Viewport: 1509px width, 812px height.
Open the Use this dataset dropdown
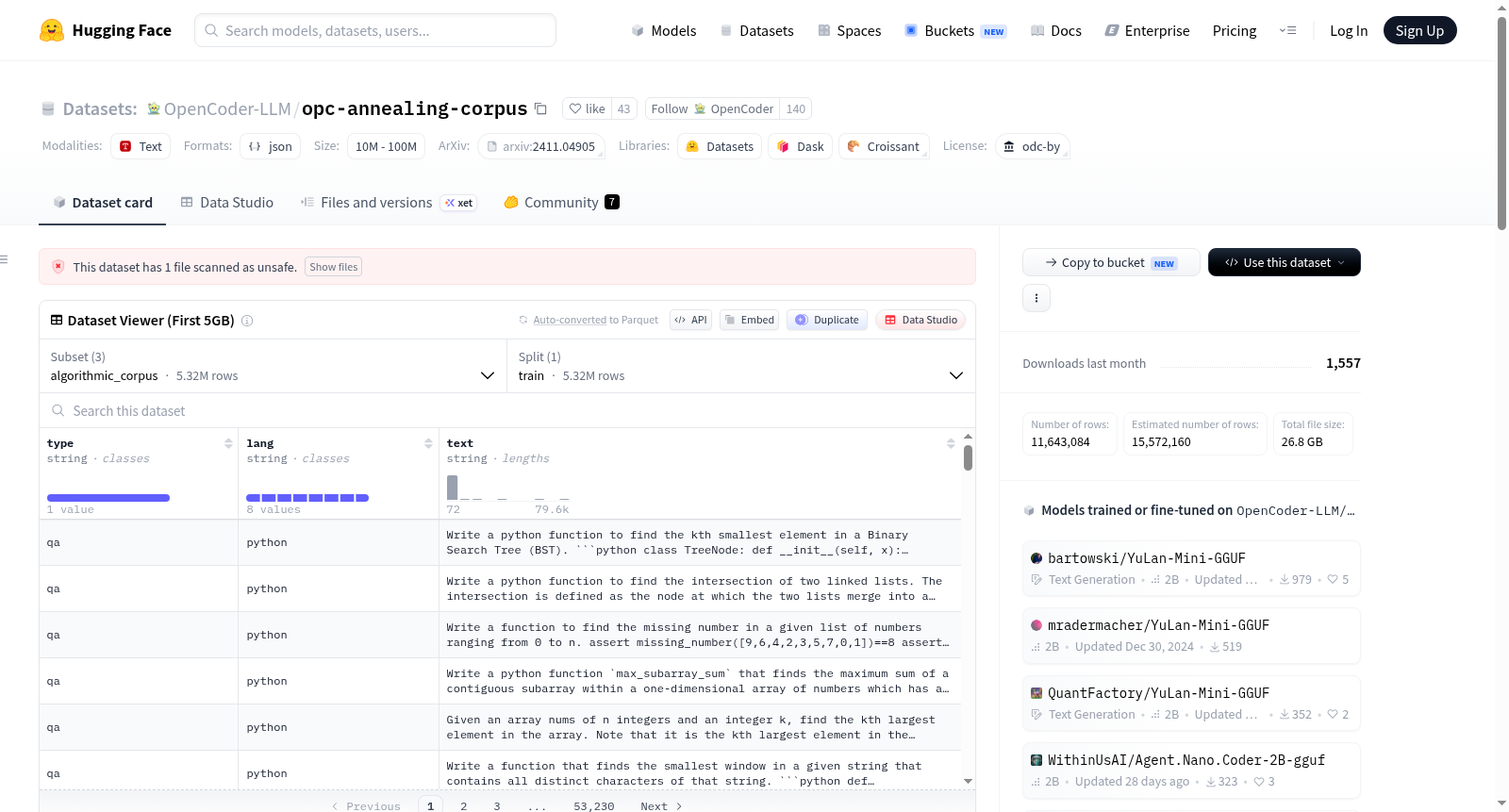coord(1284,262)
